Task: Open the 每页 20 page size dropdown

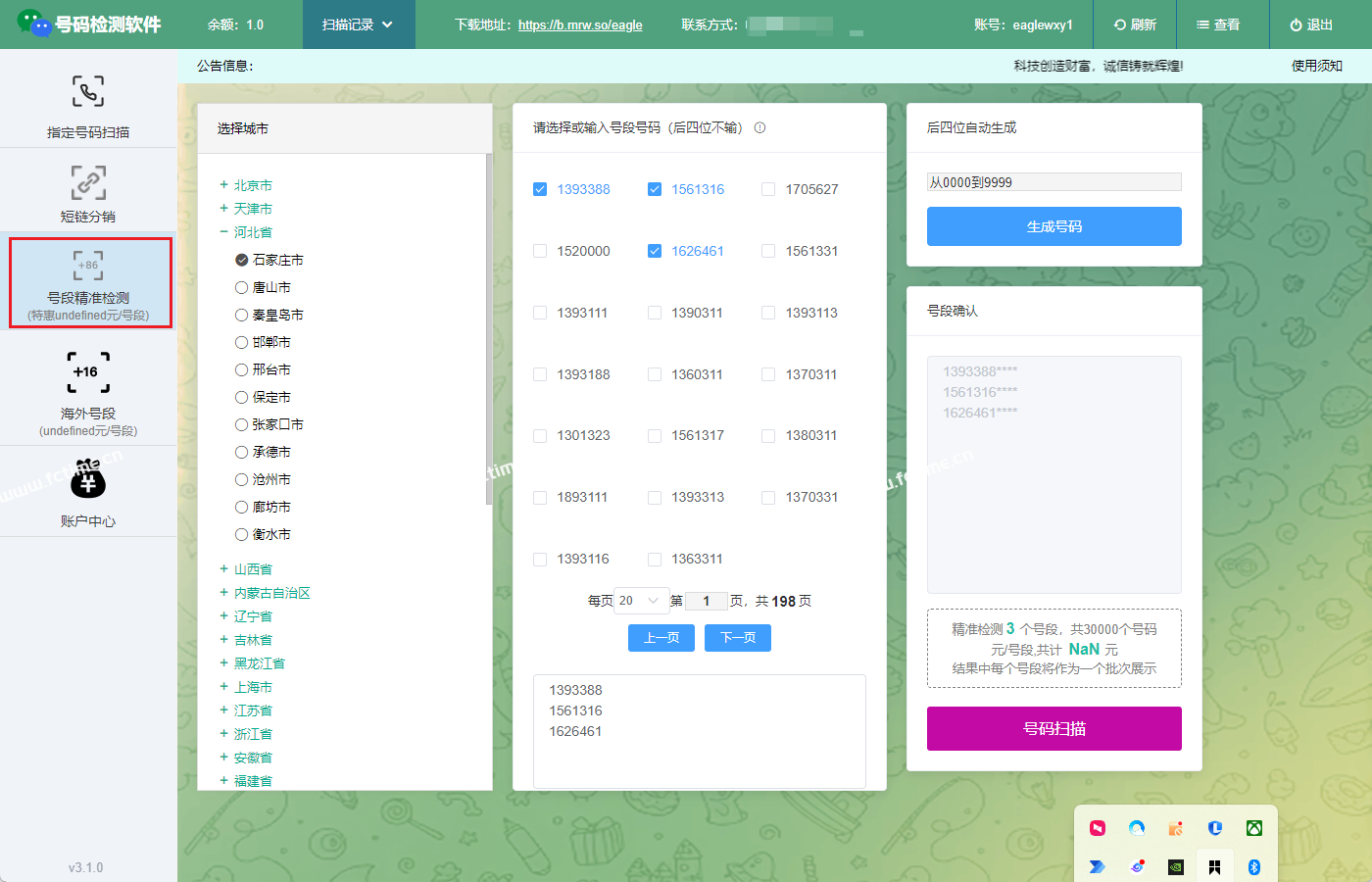Action: [639, 601]
